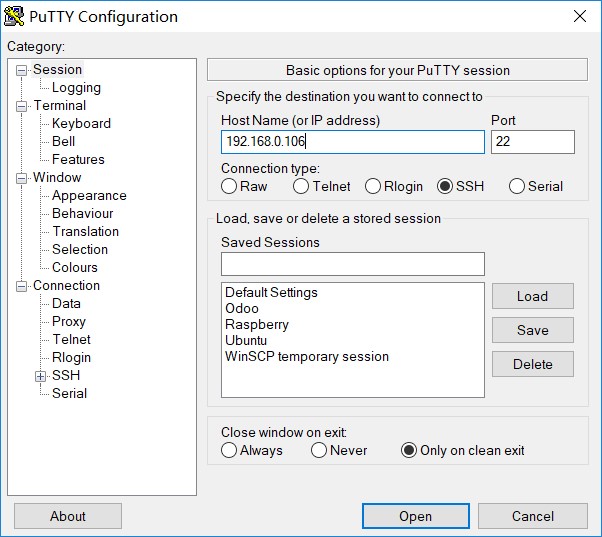The height and width of the screenshot is (537, 602).
Task: Click the Host Name input field
Action: (352, 142)
